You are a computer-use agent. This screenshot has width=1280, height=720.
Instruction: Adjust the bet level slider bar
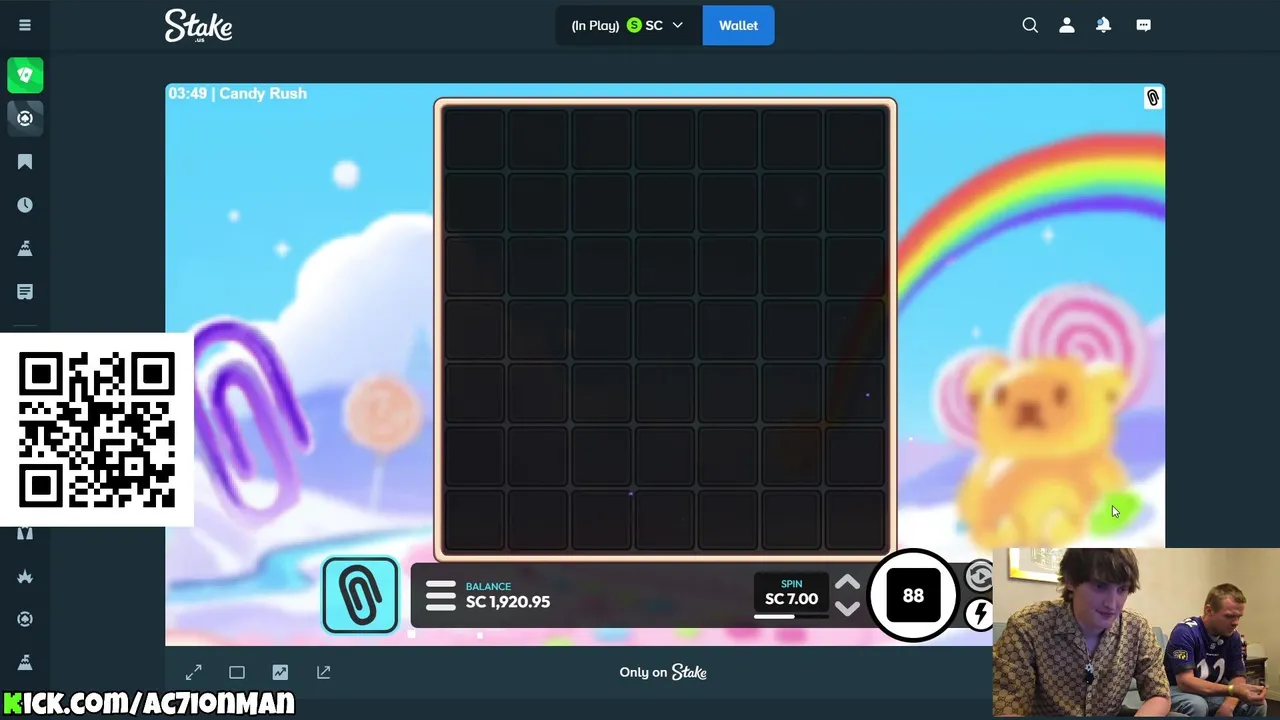791,616
